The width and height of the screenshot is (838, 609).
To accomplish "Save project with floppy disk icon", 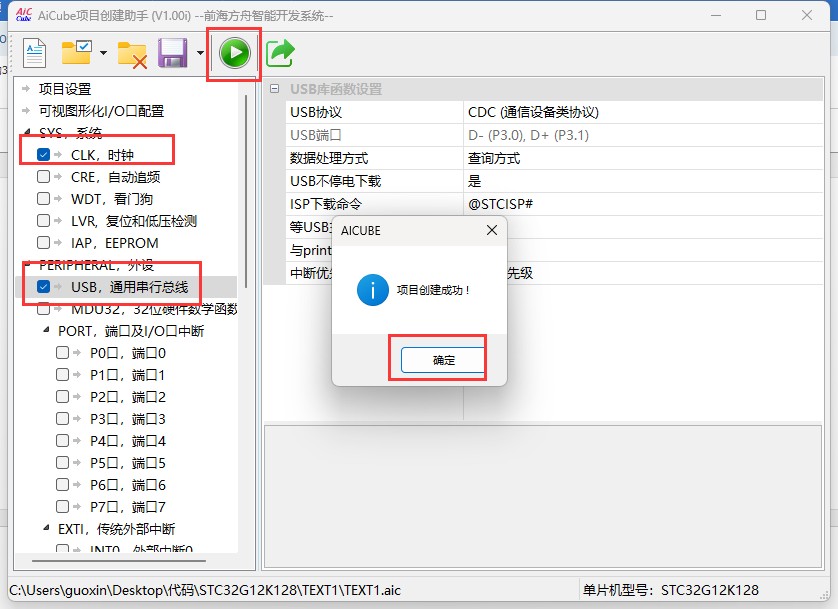I will tap(173, 53).
